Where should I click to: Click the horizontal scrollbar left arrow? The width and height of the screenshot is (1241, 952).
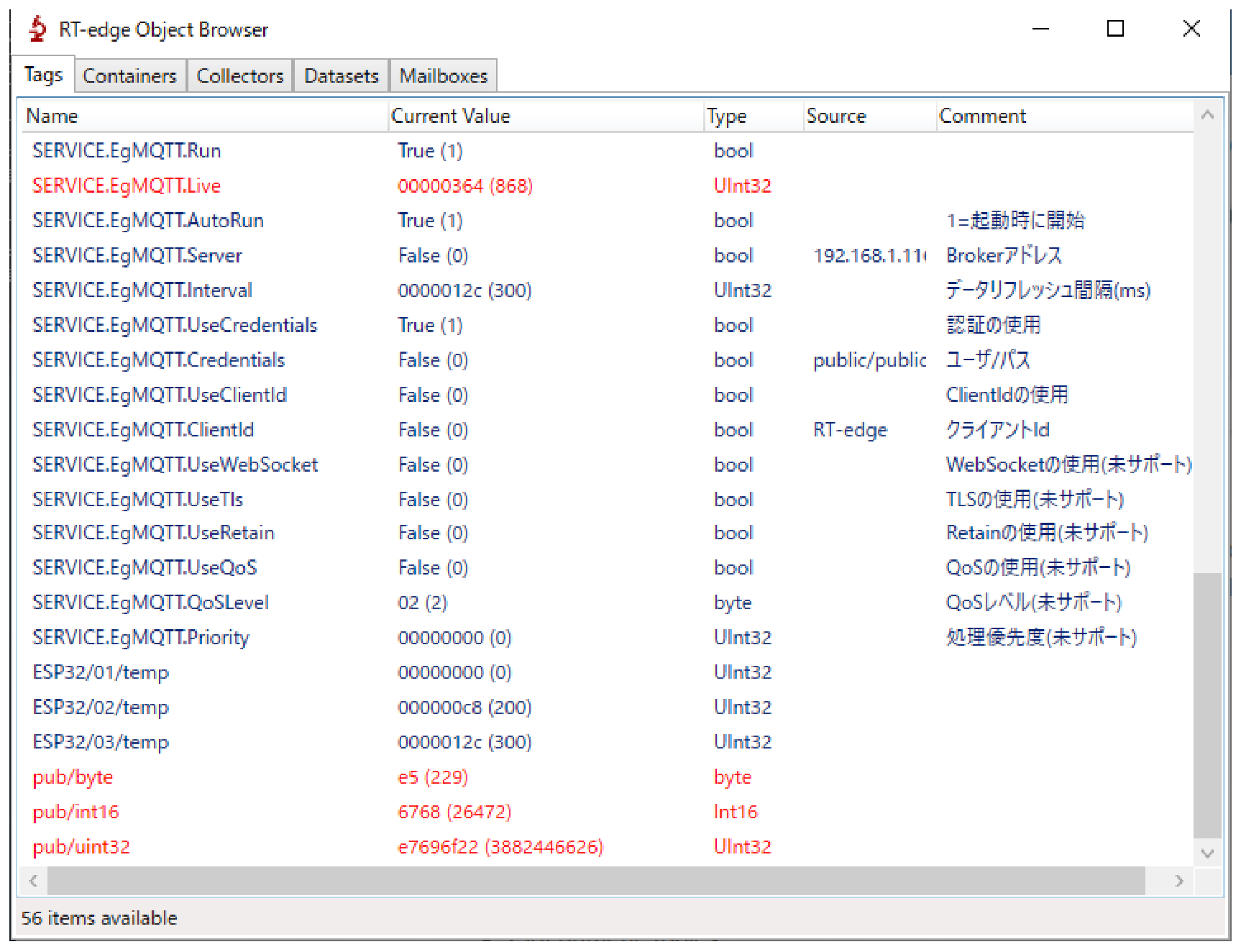[x=33, y=881]
